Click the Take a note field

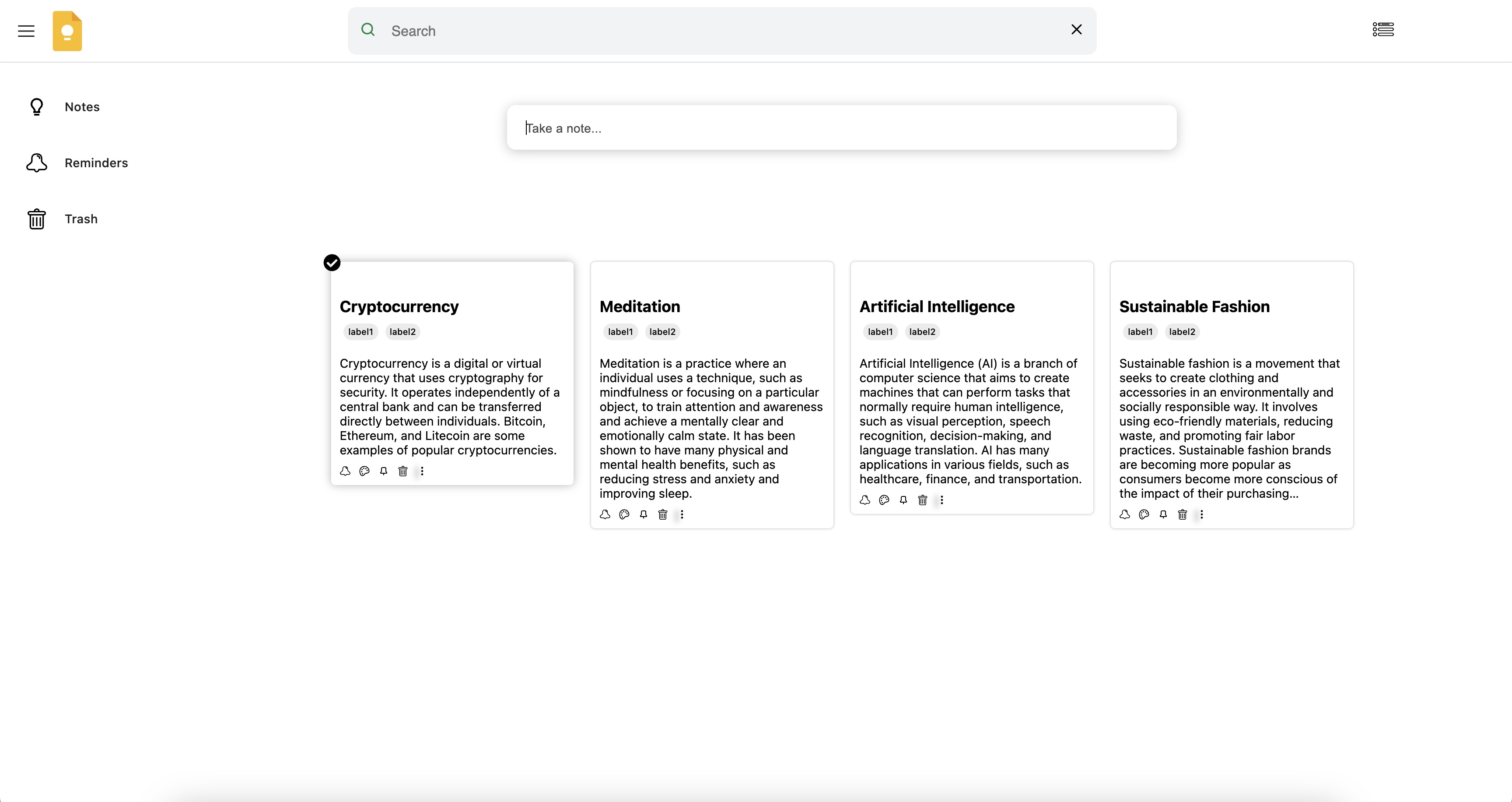(x=841, y=128)
